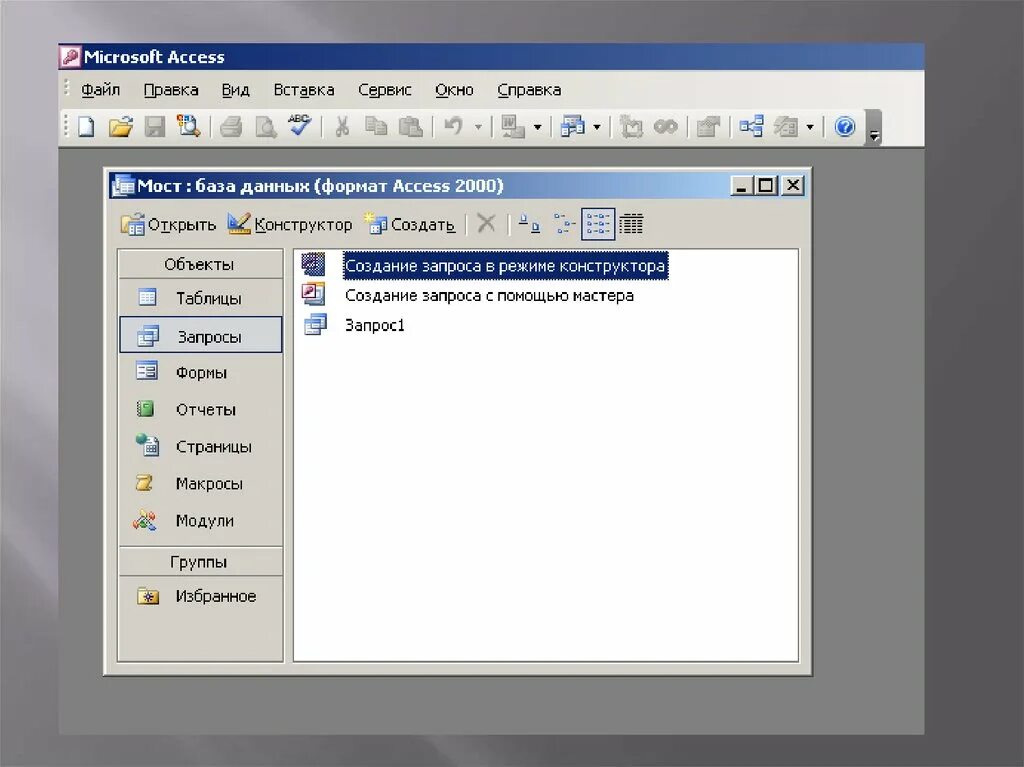Image resolution: width=1024 pixels, height=767 pixels.
Task: Click the Microsoft Access key title icon
Action: click(70, 57)
